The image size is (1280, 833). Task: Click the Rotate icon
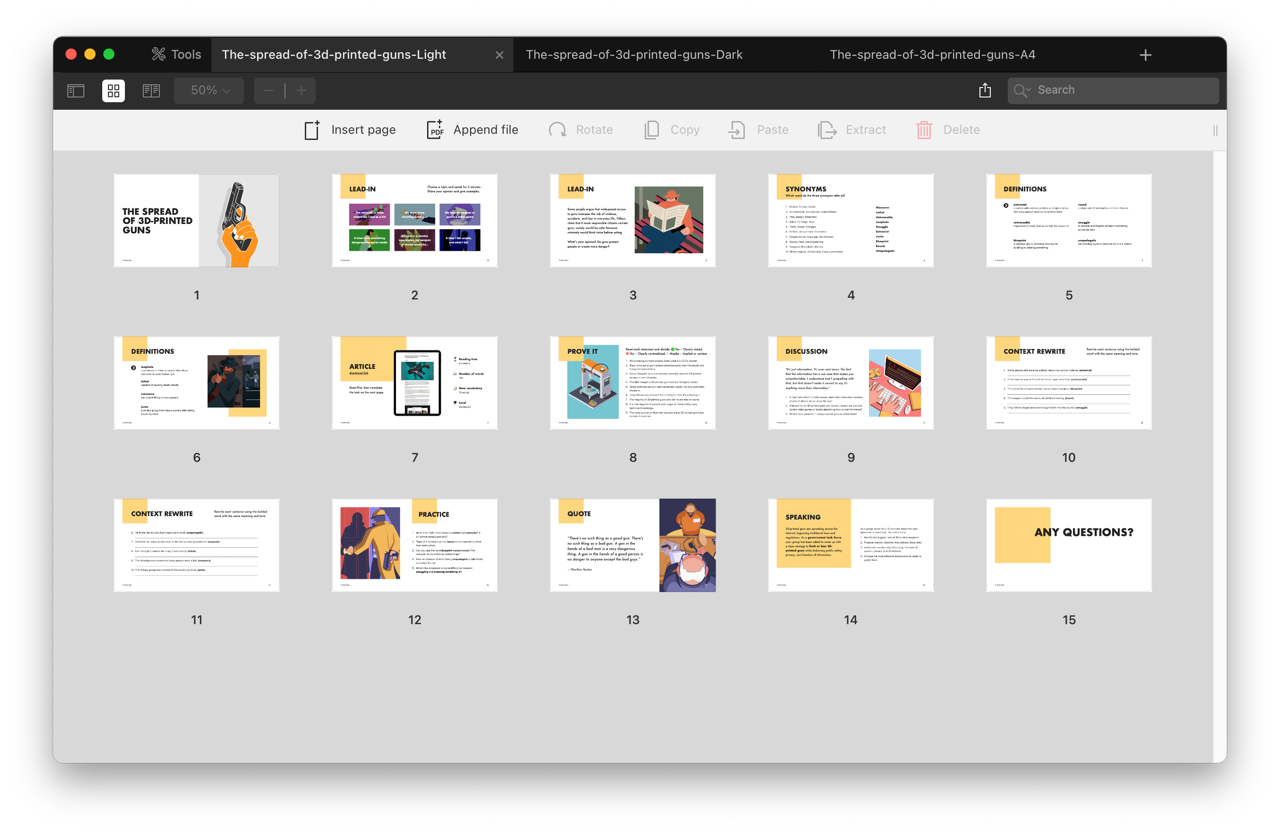click(x=558, y=130)
